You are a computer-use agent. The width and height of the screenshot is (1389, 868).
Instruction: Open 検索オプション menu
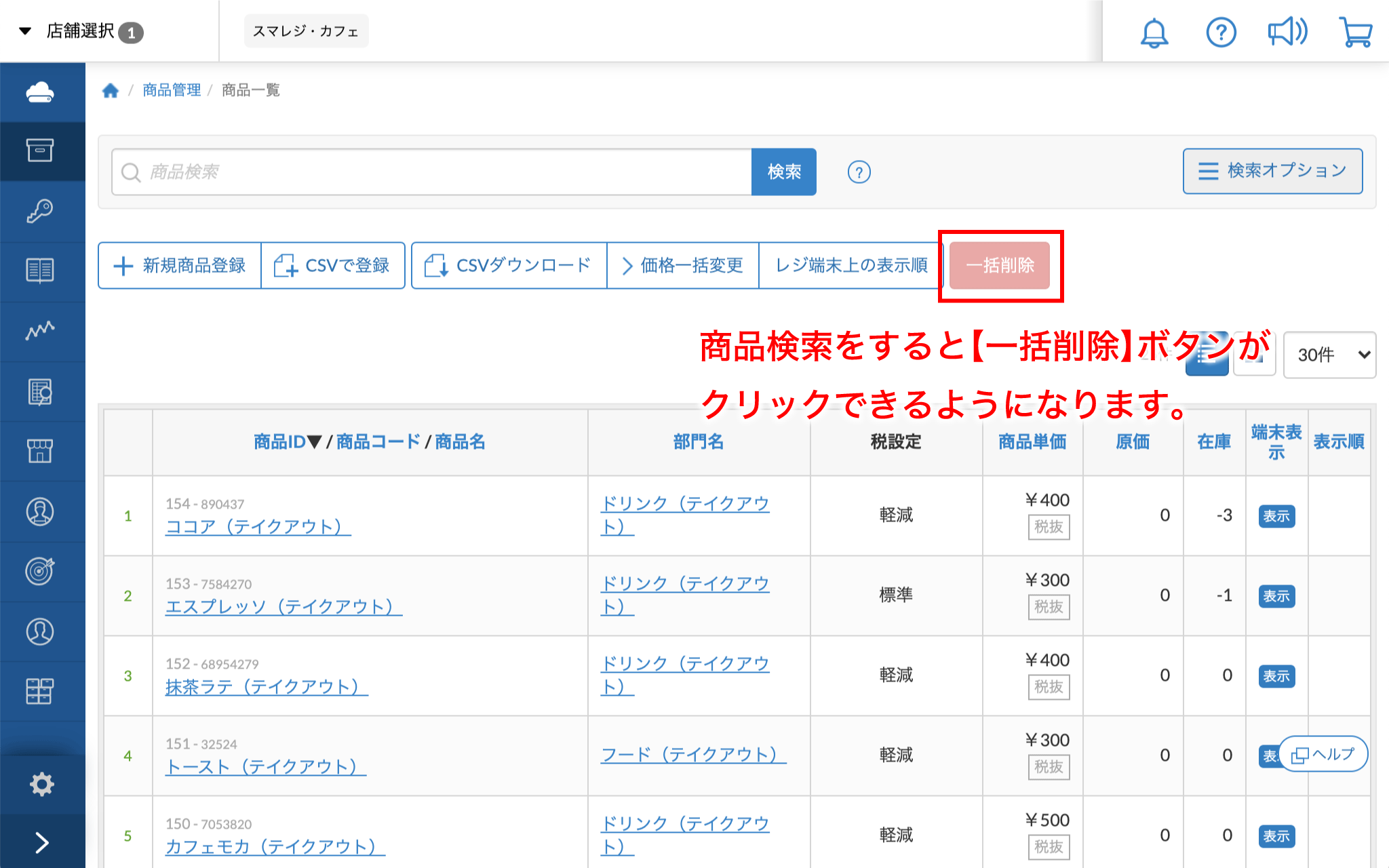(1272, 171)
